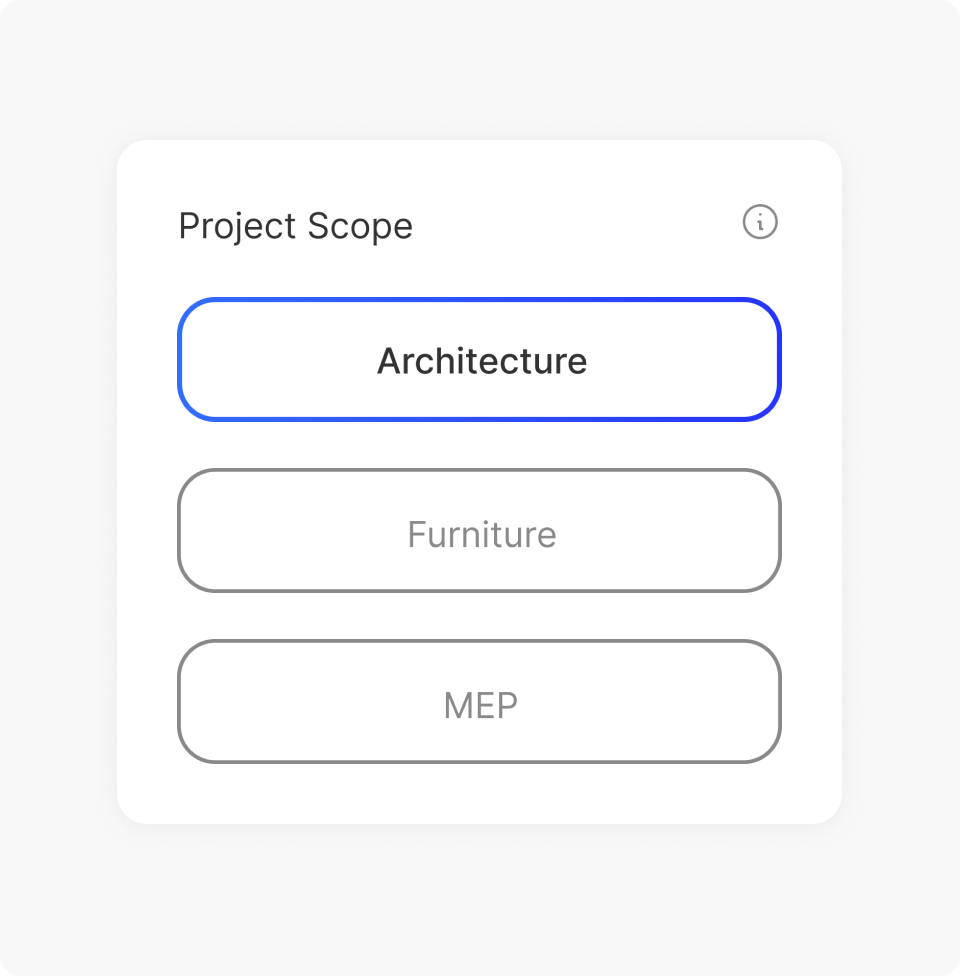
Task: Click the MEP pill at the bottom
Action: (480, 701)
